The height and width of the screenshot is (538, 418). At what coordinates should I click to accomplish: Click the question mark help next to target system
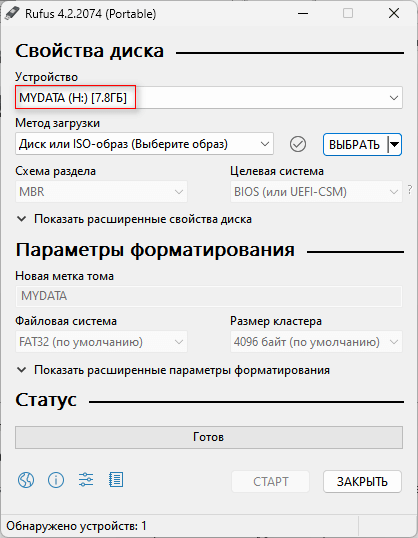click(x=410, y=190)
